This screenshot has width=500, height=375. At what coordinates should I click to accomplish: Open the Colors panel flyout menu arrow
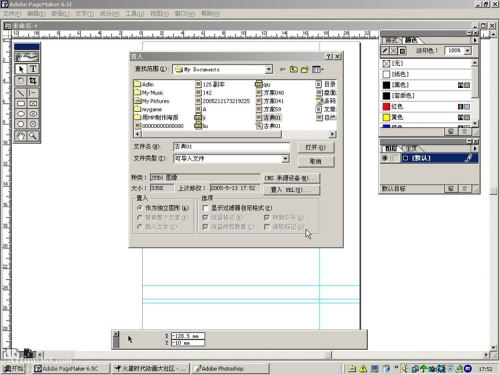475,40
